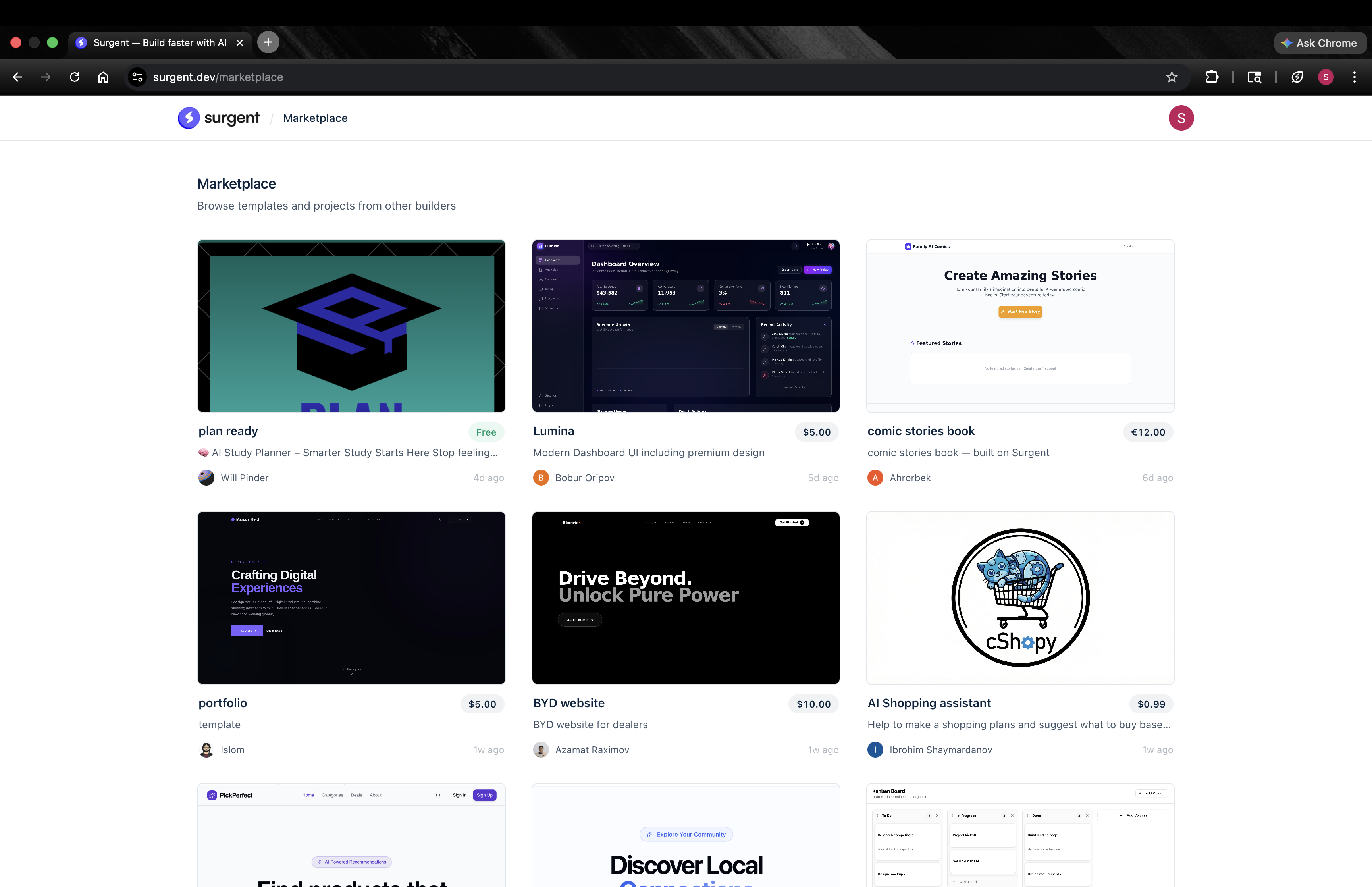Select the Surgent browser tab
This screenshot has width=1372, height=887.
[x=159, y=42]
